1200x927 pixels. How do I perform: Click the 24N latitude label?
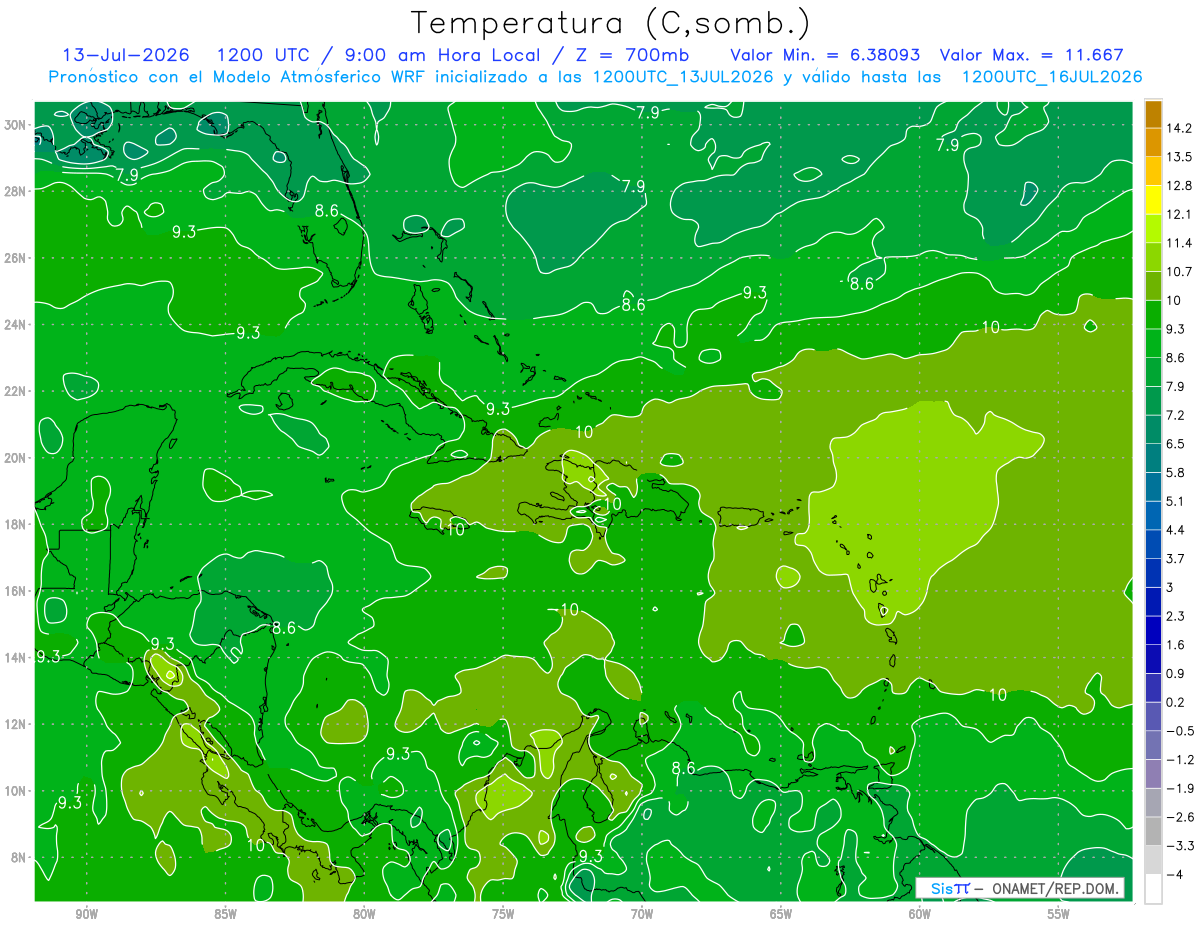click(15, 325)
